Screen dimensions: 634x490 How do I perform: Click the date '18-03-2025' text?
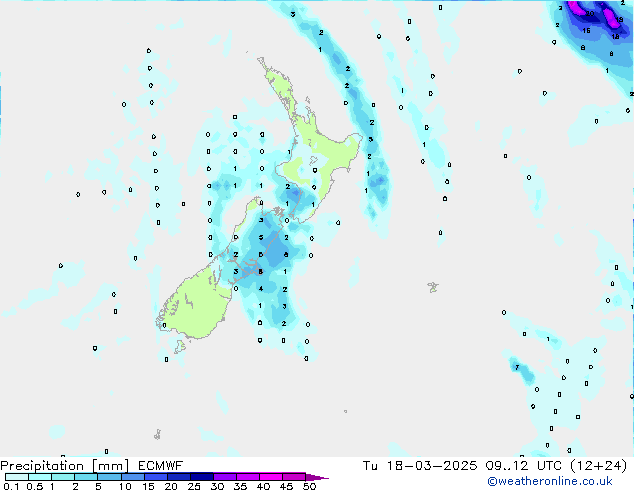[x=431, y=466]
